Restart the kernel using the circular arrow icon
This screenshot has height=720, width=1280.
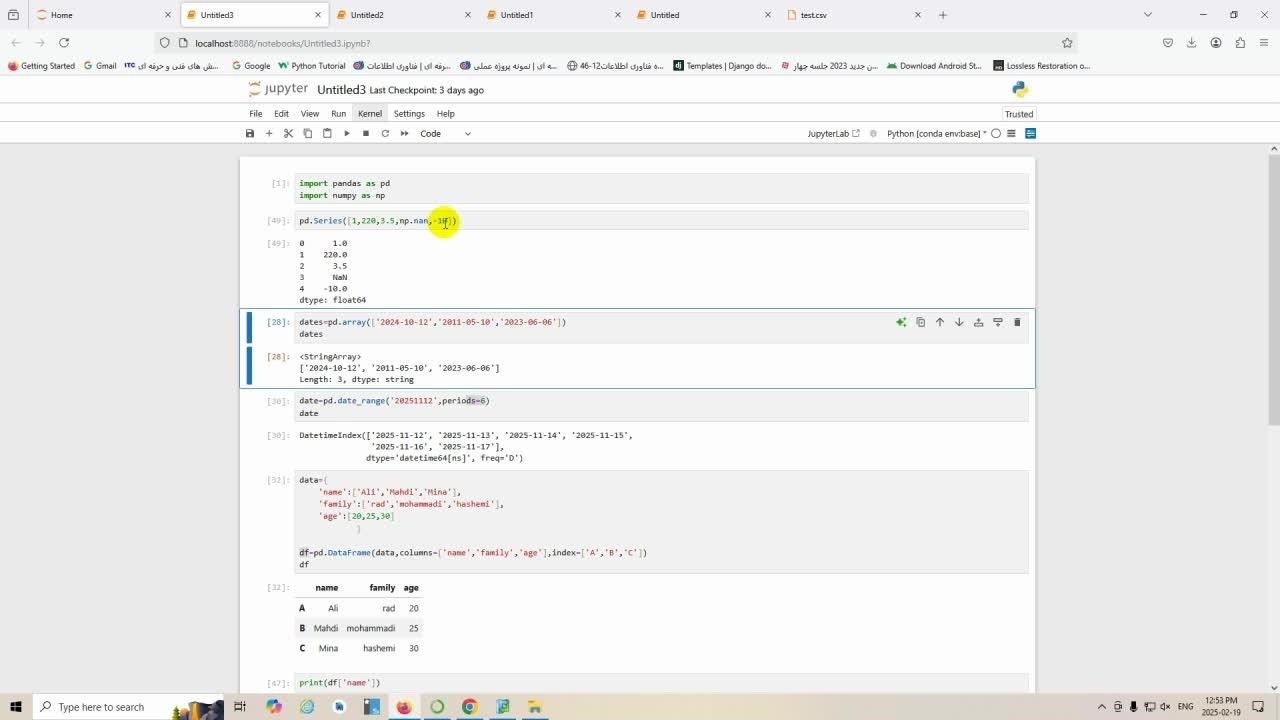pyautogui.click(x=385, y=133)
